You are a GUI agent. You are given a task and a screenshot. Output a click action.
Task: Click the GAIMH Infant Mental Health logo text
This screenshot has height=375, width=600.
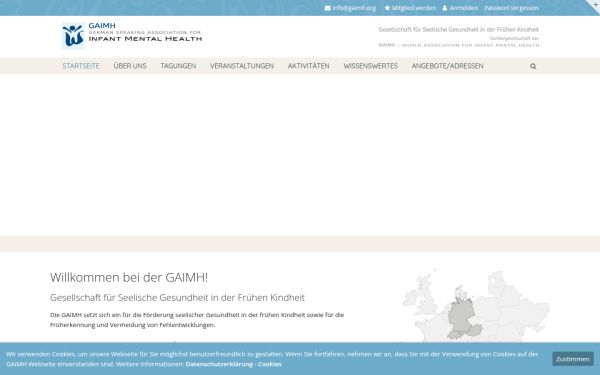pyautogui.click(x=145, y=32)
